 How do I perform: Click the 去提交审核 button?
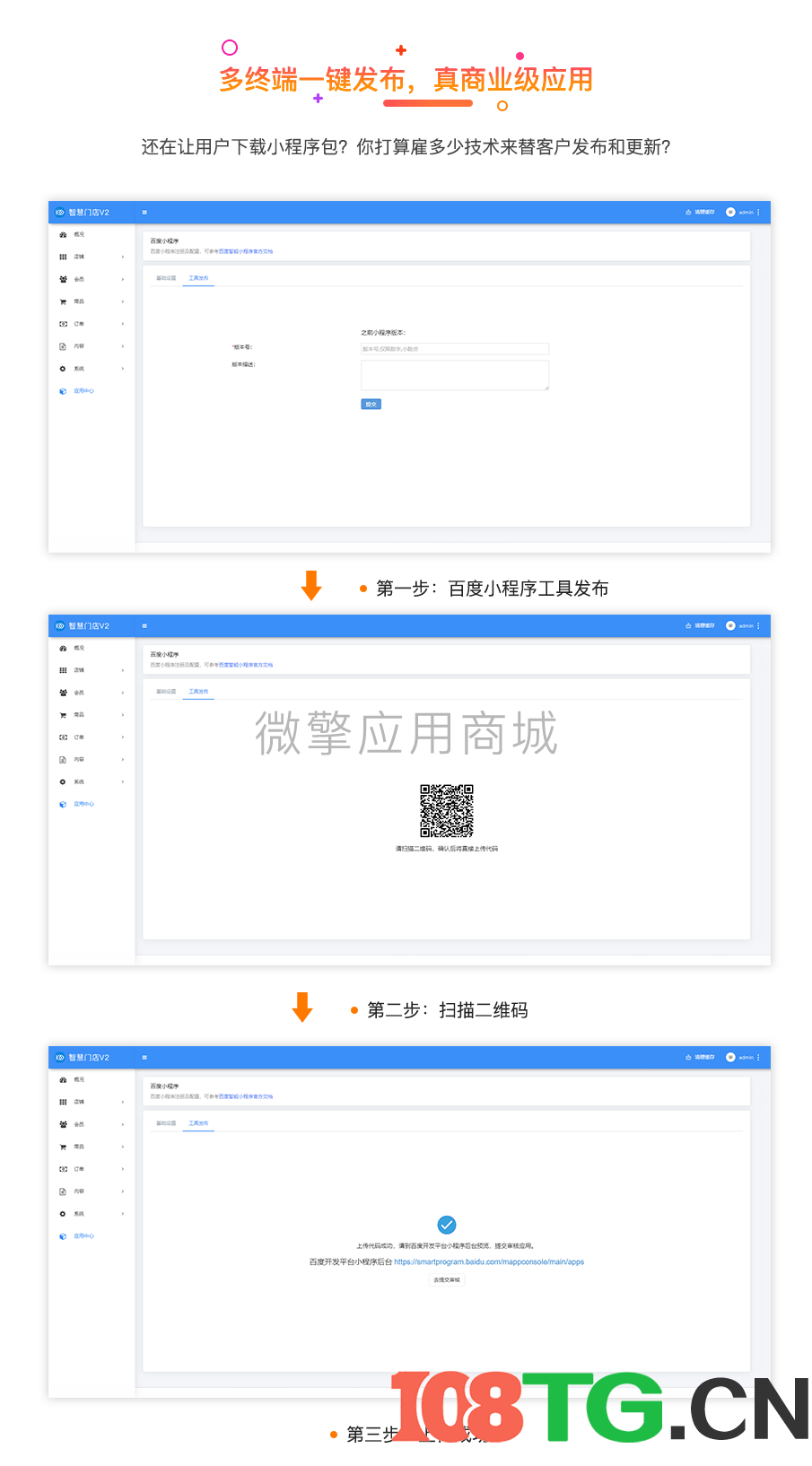[447, 1280]
